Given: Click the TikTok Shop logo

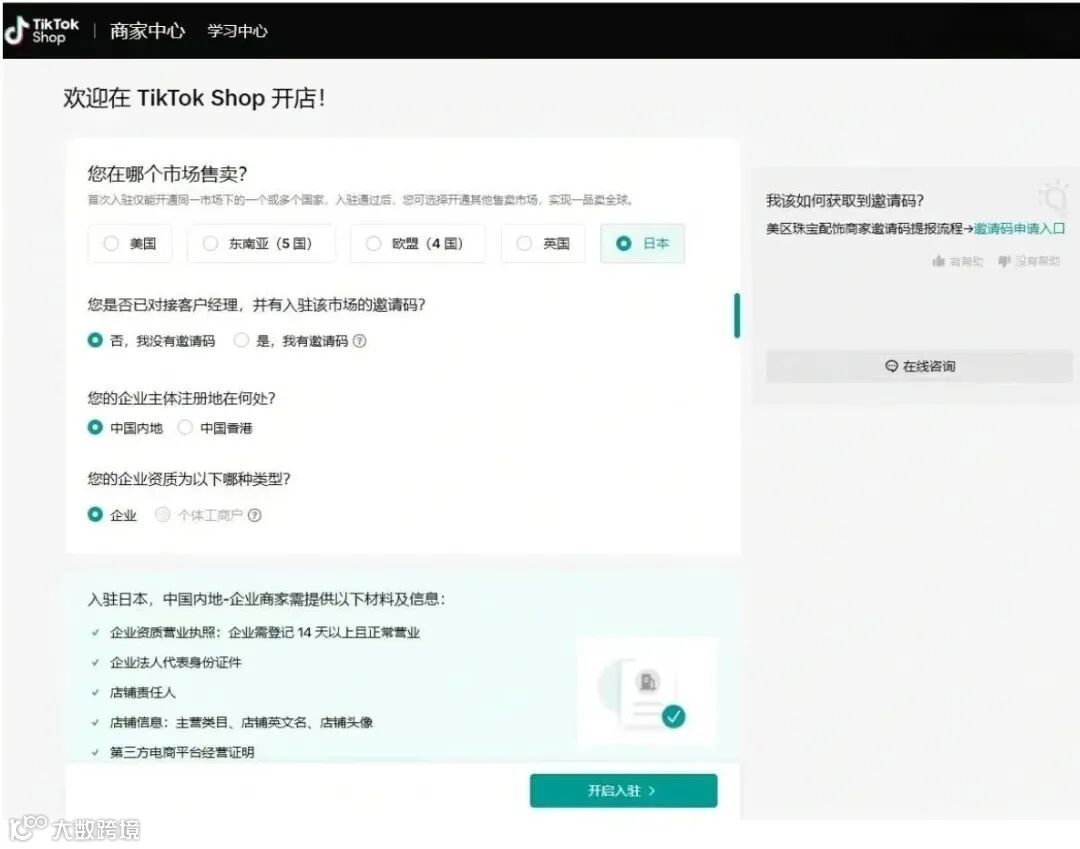Looking at the screenshot, I should click(42, 31).
